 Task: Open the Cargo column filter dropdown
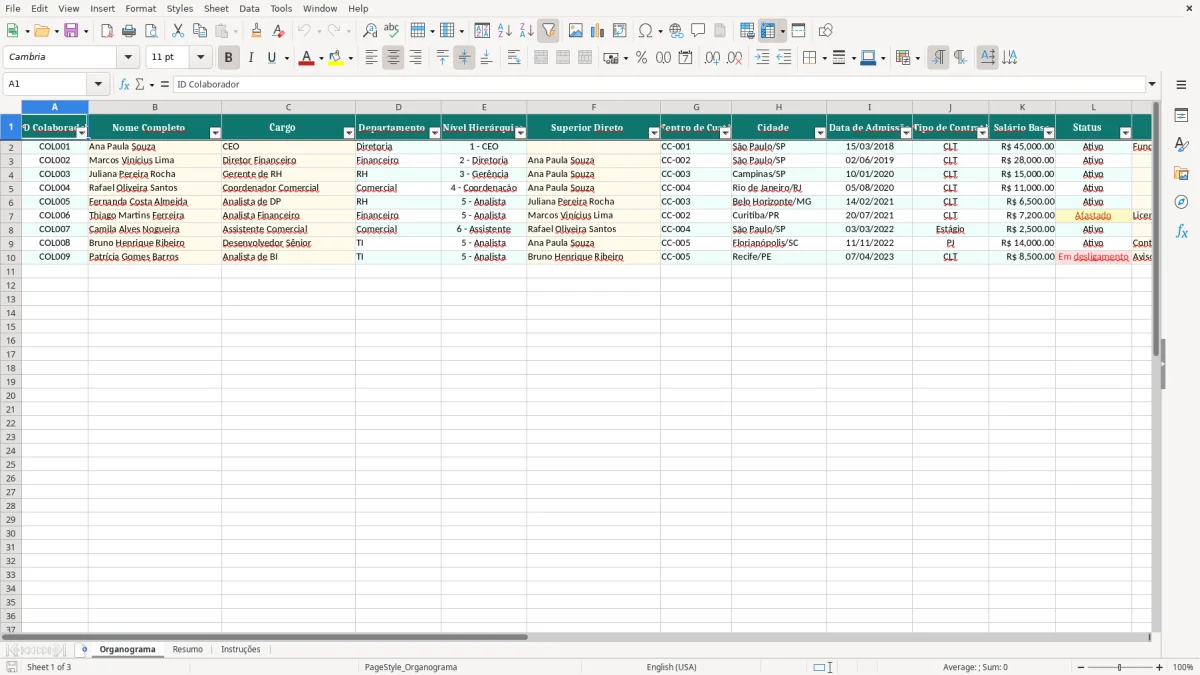349,133
